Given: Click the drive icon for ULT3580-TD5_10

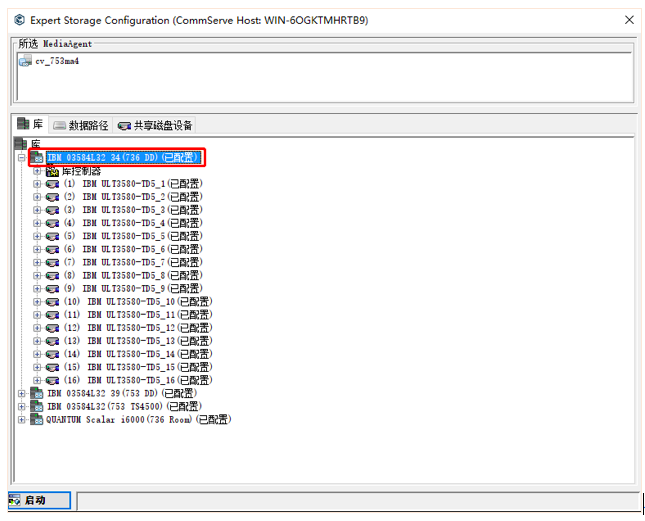Looking at the screenshot, I should tap(52, 302).
